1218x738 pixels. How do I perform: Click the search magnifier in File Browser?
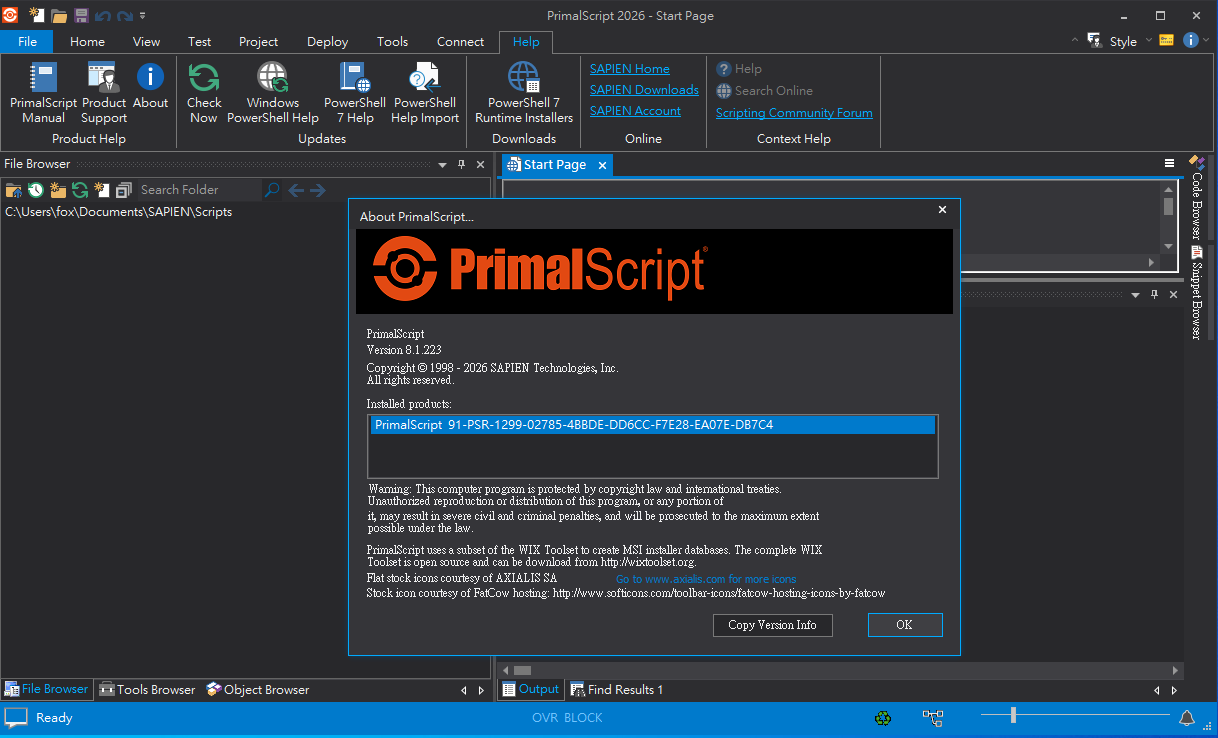click(272, 190)
